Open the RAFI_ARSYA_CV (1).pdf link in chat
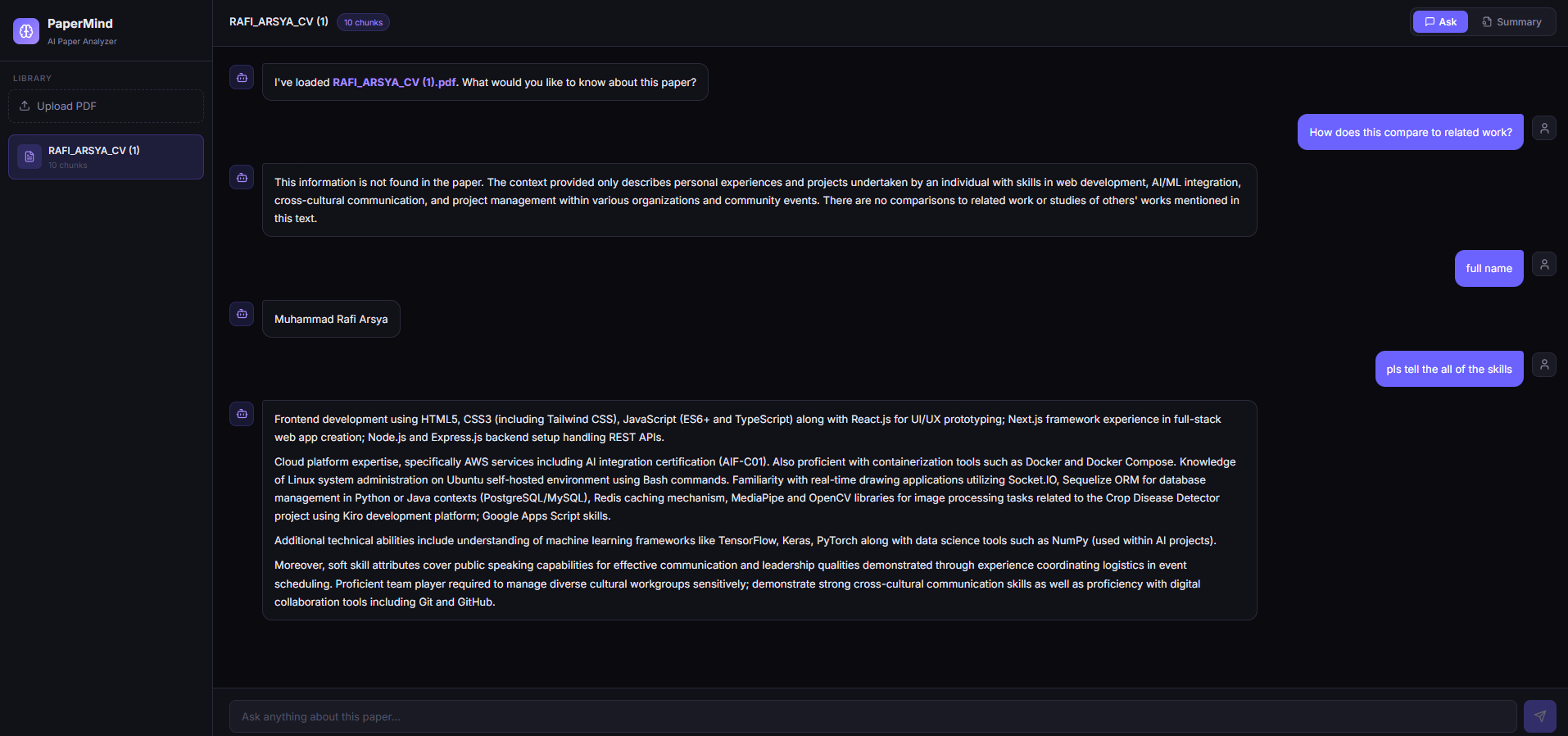1568x736 pixels. click(394, 82)
